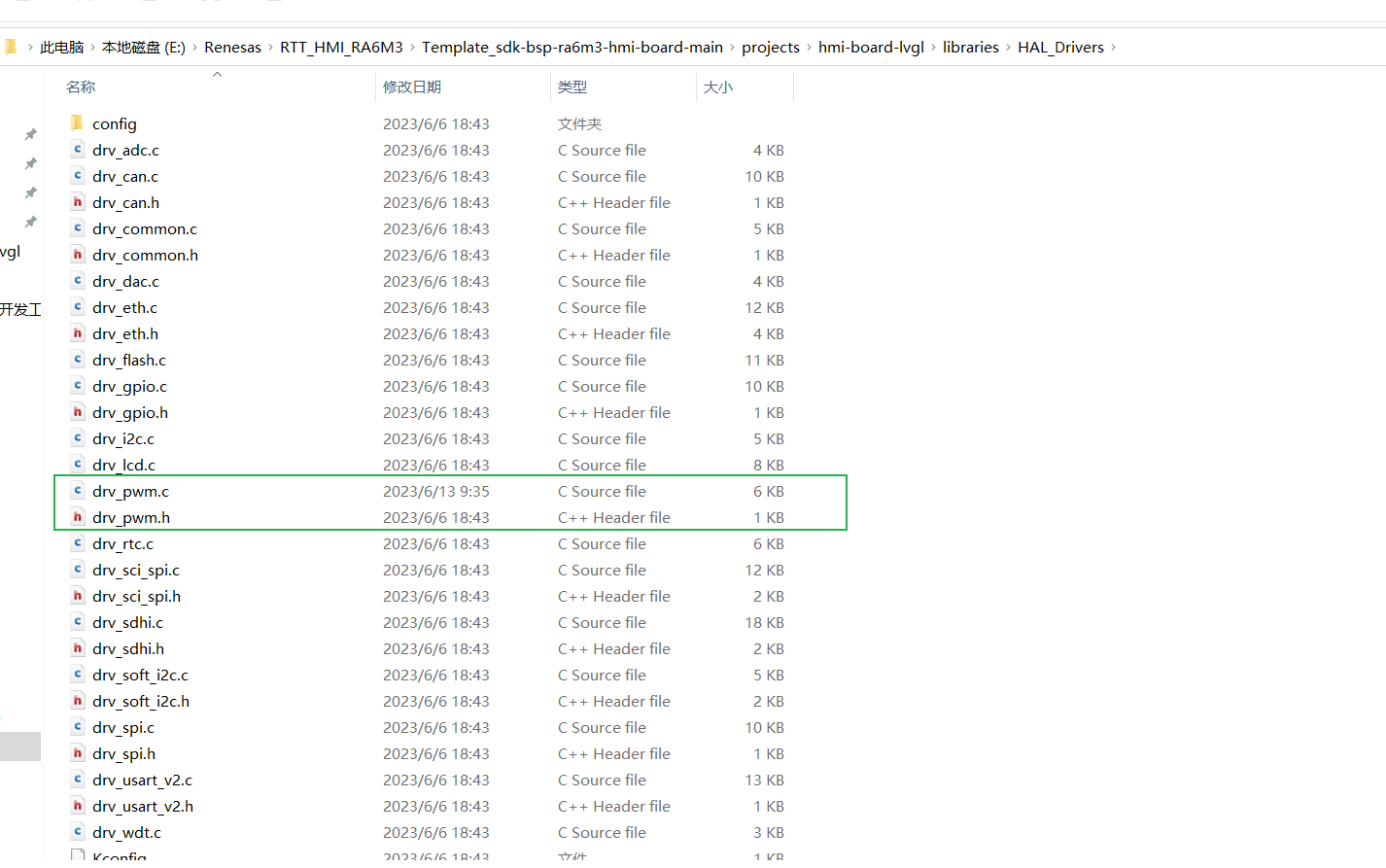Viewport: 1386px width, 868px height.
Task: Select the drv_spi.c file name
Action: click(x=123, y=727)
